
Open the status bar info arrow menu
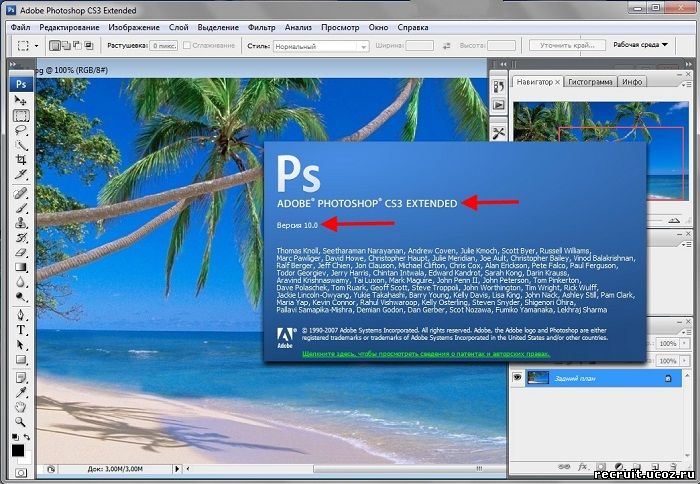pos(177,469)
